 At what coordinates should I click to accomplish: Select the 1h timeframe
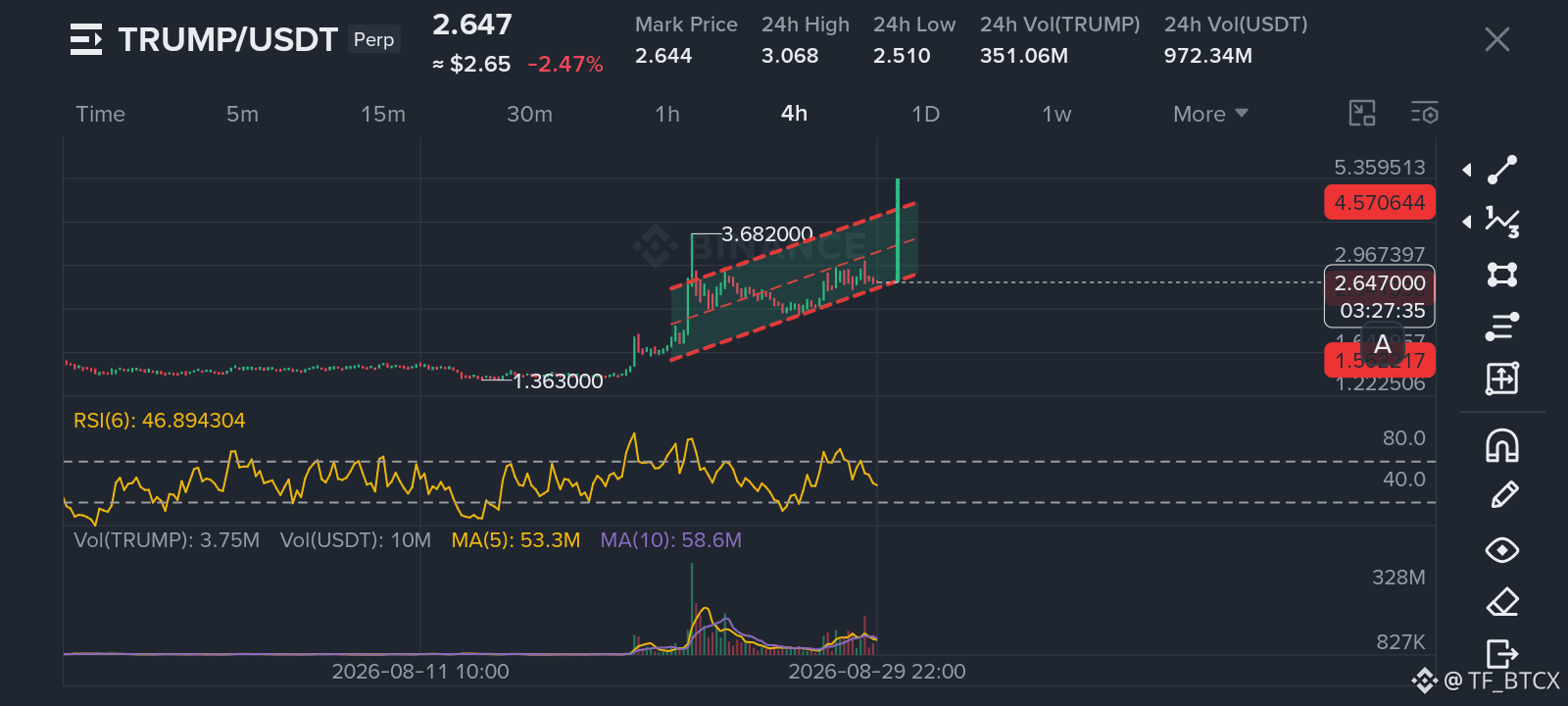point(667,114)
